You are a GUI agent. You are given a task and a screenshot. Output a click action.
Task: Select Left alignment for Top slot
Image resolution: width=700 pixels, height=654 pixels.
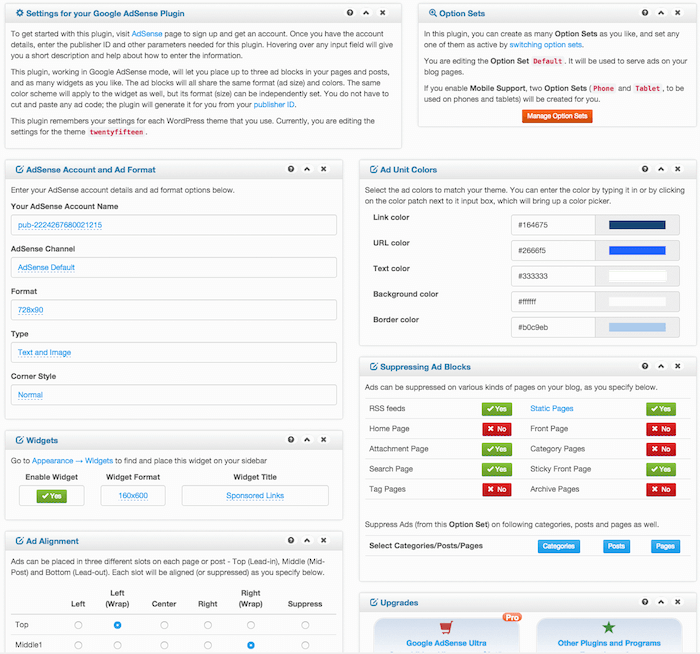(78, 625)
